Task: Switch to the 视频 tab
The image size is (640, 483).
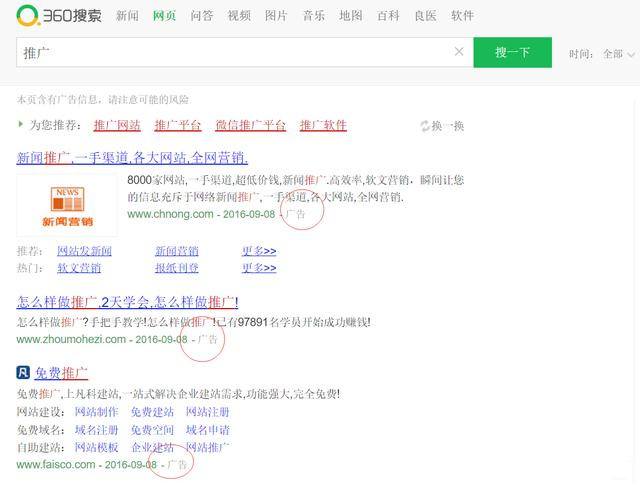Action: tap(239, 16)
